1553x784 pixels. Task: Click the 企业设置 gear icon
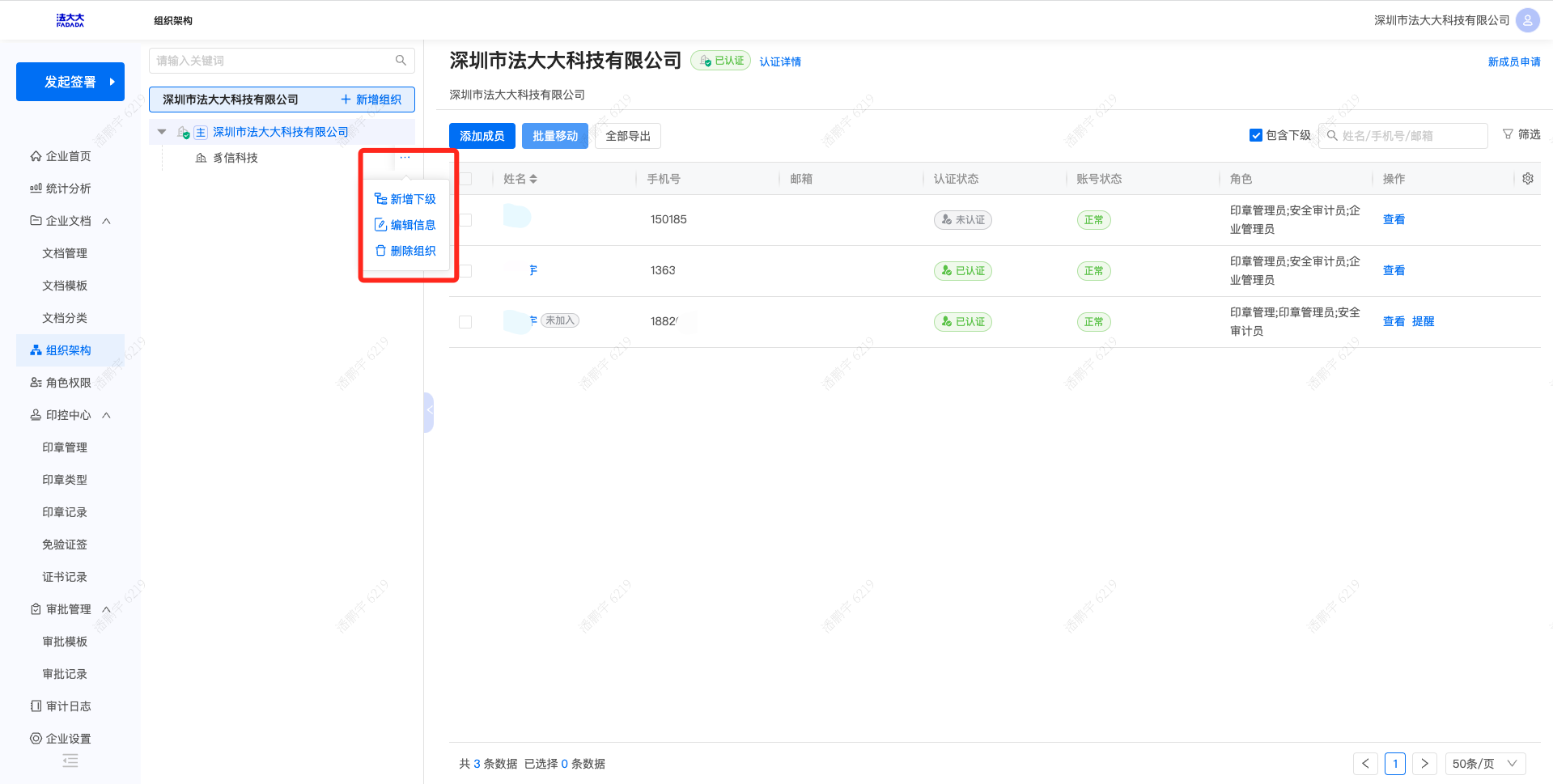(36, 739)
